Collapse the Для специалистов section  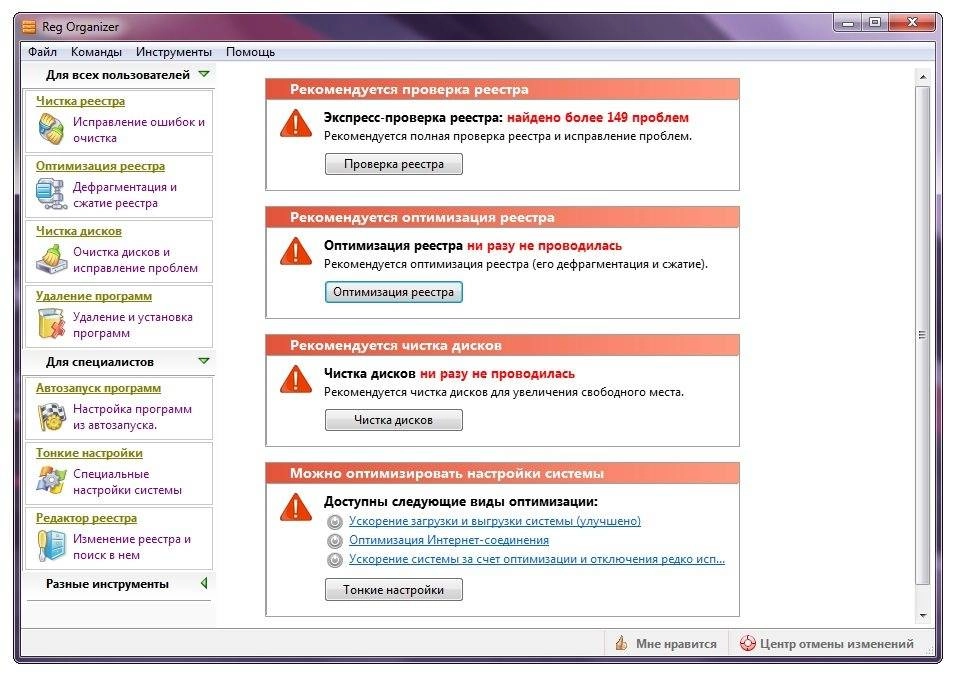[204, 362]
